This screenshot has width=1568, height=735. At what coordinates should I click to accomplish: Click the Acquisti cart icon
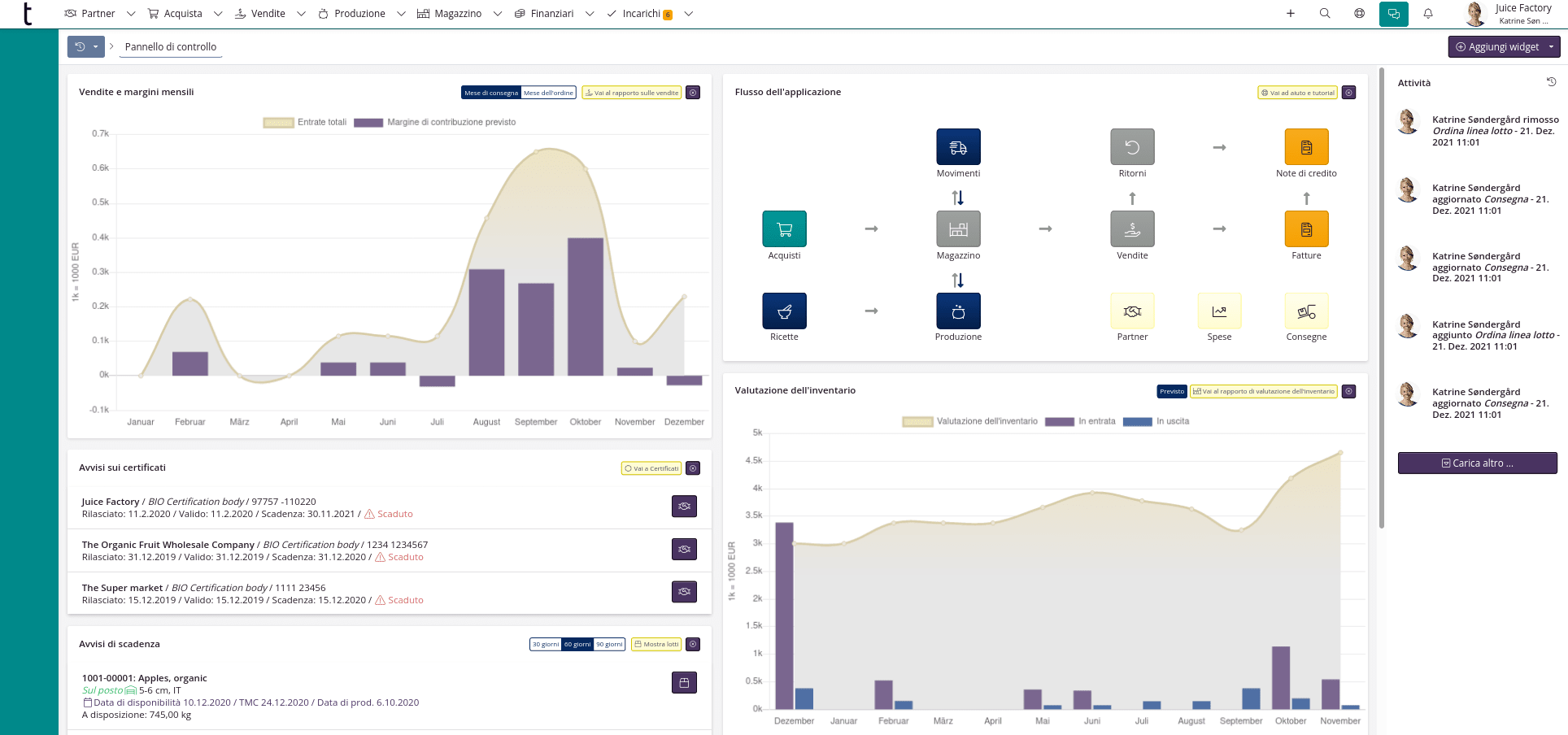784,229
